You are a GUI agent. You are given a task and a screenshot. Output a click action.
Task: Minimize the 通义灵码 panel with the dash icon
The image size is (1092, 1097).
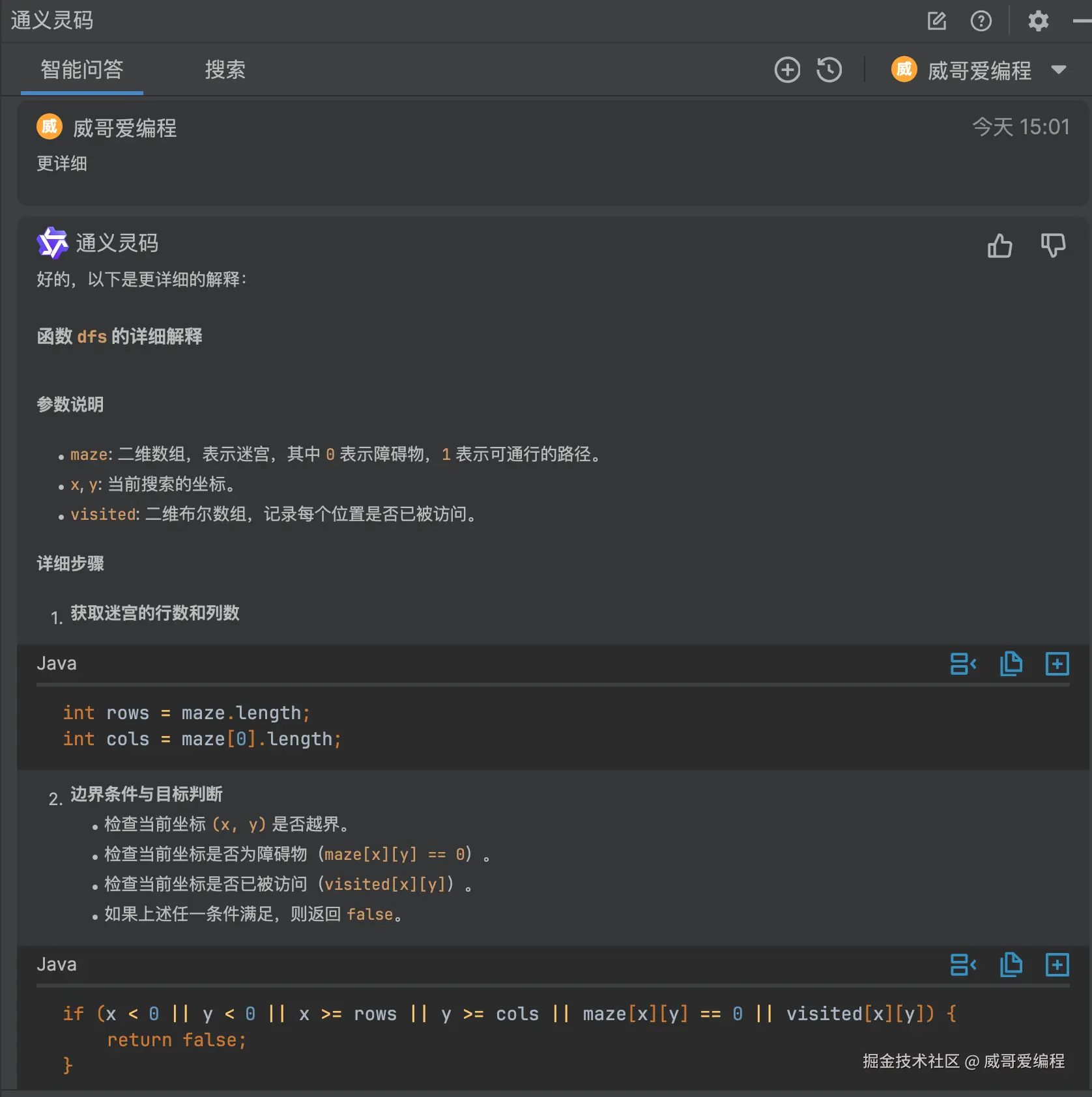(1082, 21)
